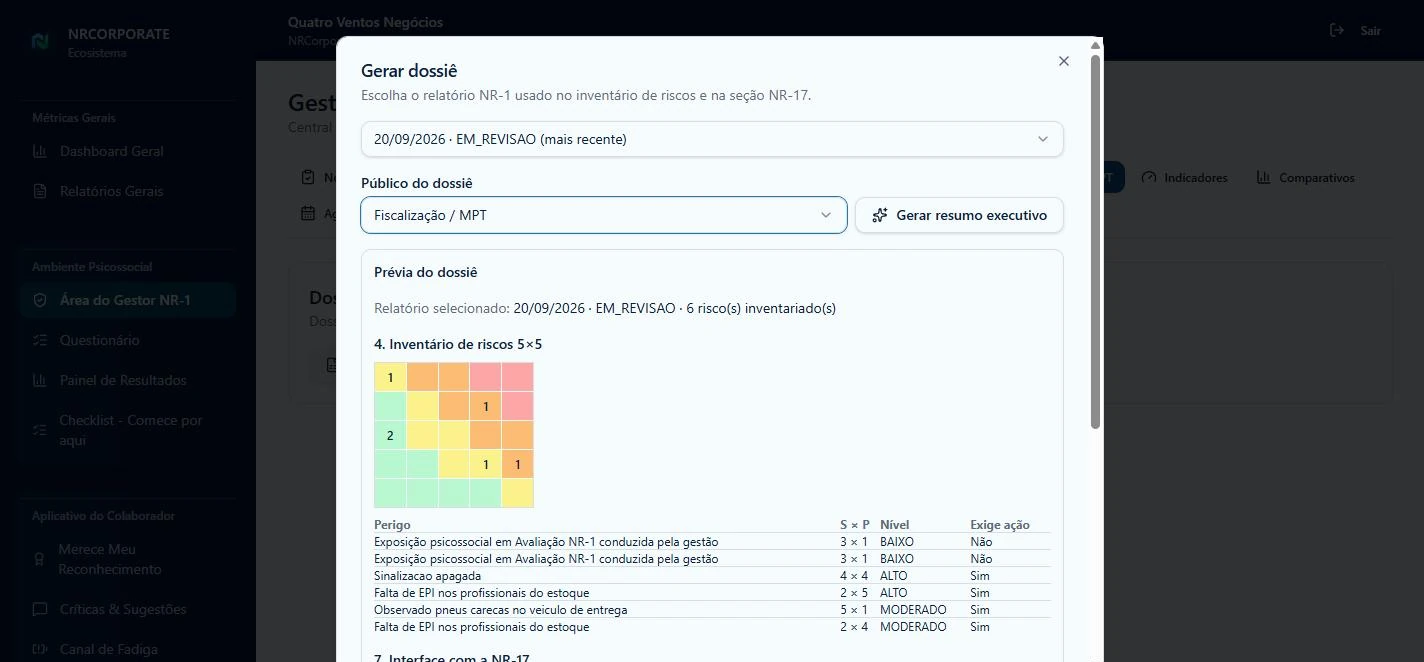Image resolution: width=1424 pixels, height=662 pixels.
Task: Click the Checklist - Comece por aqui icon
Action: (40, 430)
